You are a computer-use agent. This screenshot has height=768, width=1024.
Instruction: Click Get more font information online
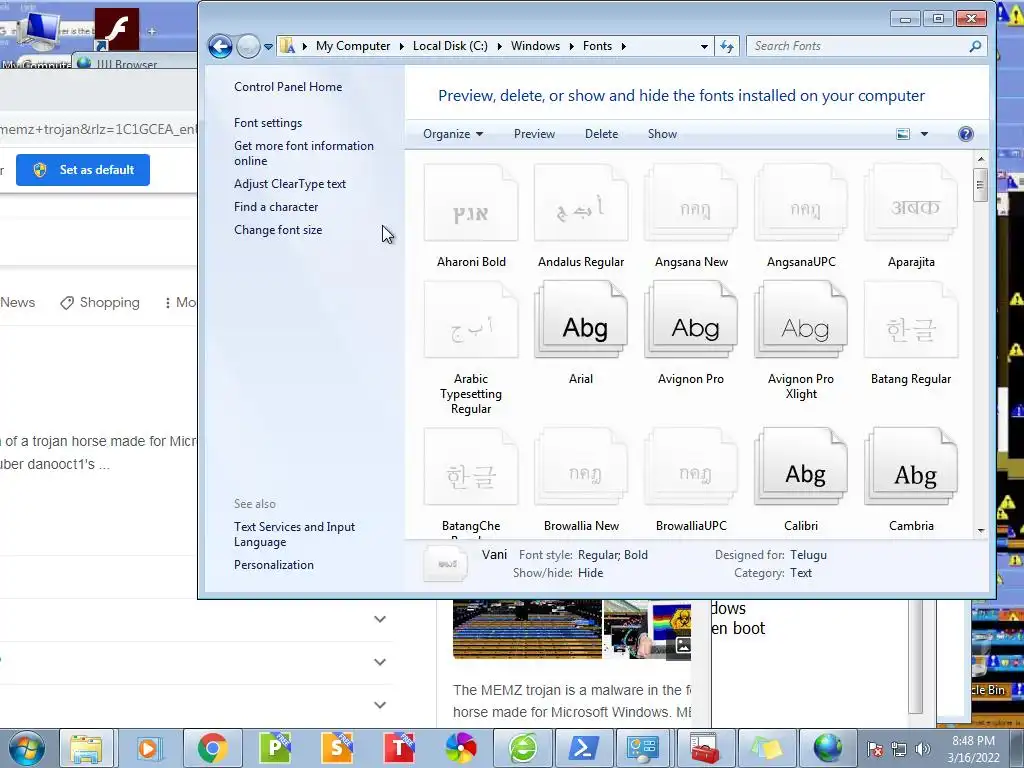tap(304, 153)
